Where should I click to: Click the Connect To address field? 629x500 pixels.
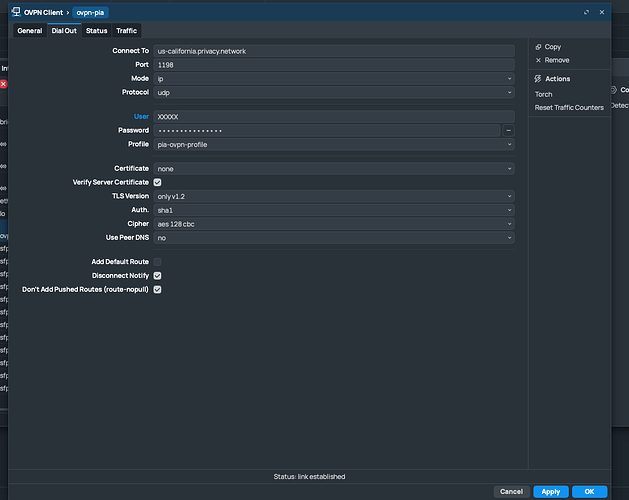tap(335, 50)
